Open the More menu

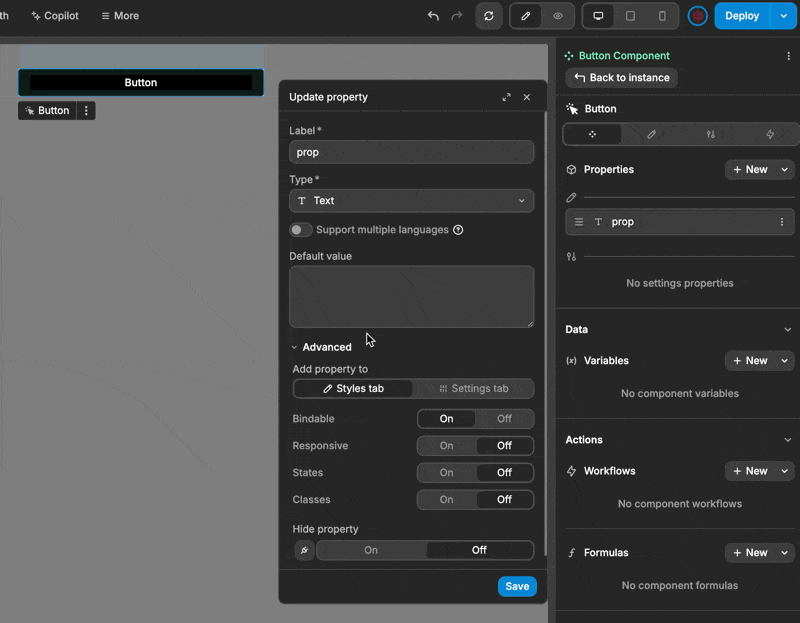coord(118,15)
